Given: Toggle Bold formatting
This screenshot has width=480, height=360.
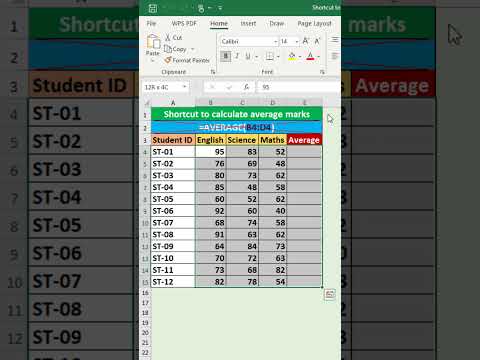Looking at the screenshot, I should pos(226,56).
